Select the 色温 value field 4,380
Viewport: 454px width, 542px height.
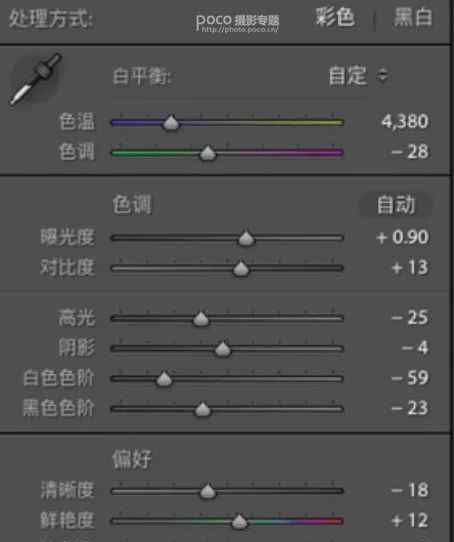coord(405,122)
